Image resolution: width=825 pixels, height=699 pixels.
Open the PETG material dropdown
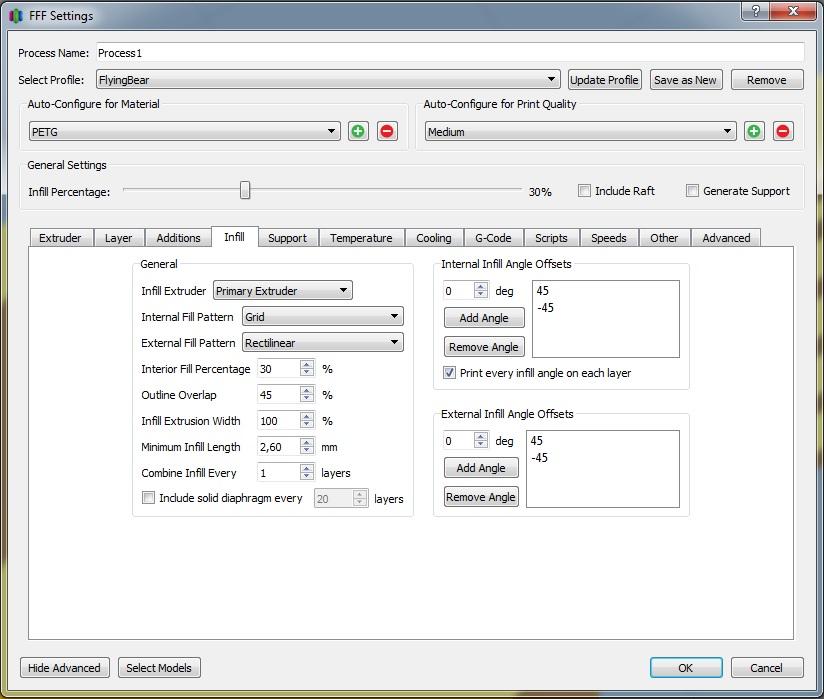(185, 131)
